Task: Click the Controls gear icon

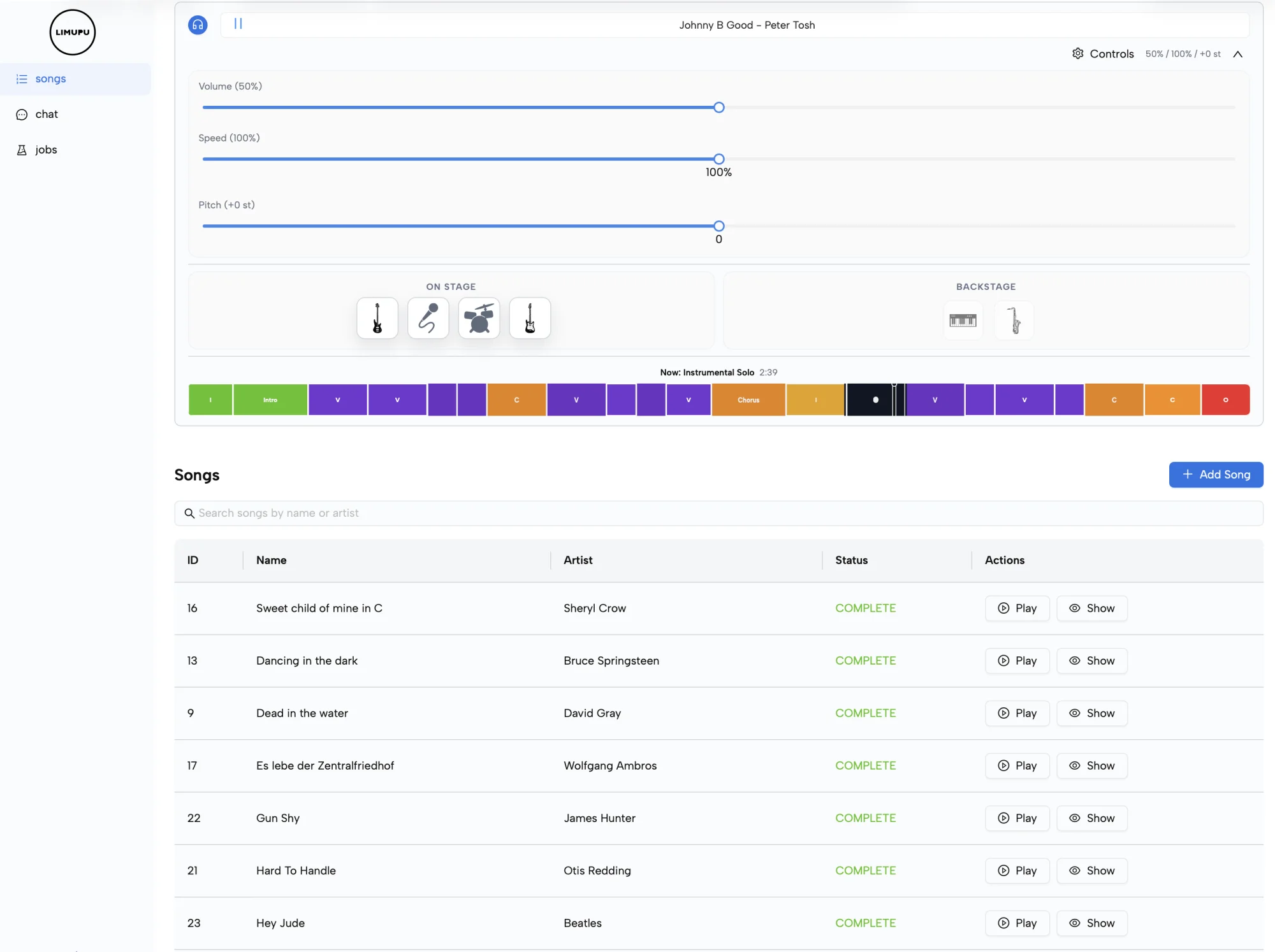Action: pos(1077,54)
